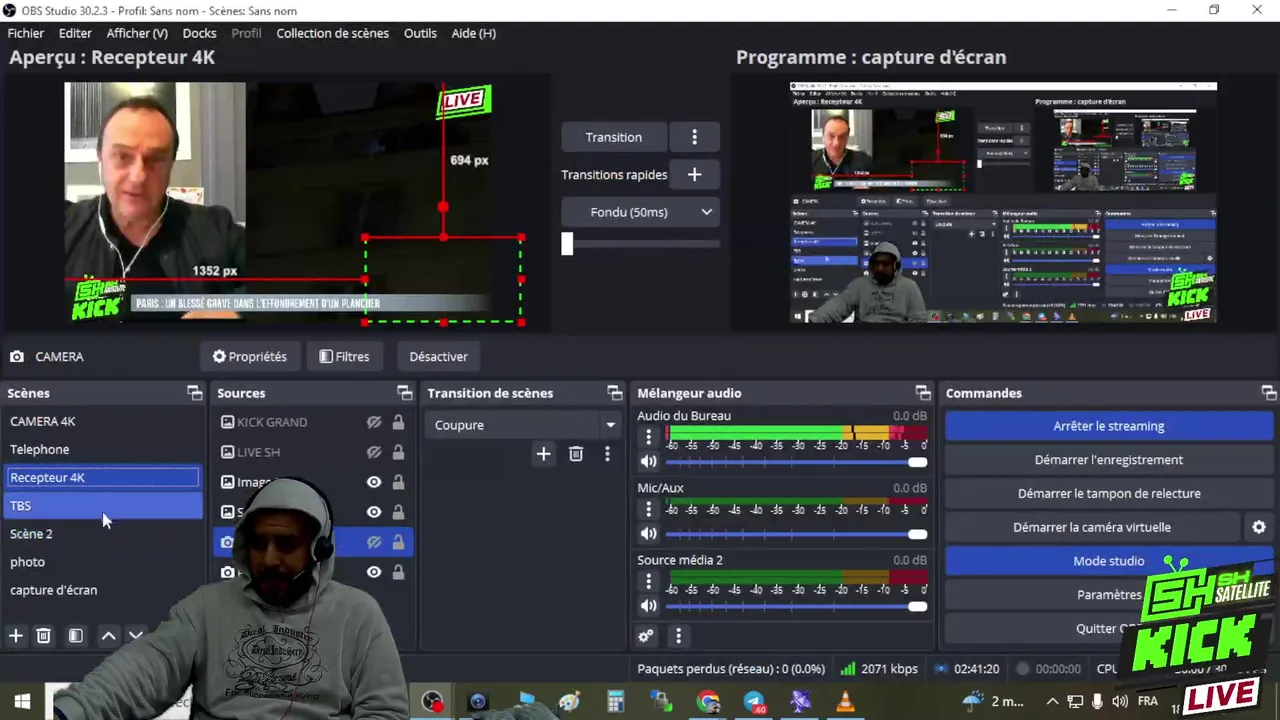This screenshot has height=720, width=1280.
Task: Click the Désactiver button
Action: [x=438, y=356]
